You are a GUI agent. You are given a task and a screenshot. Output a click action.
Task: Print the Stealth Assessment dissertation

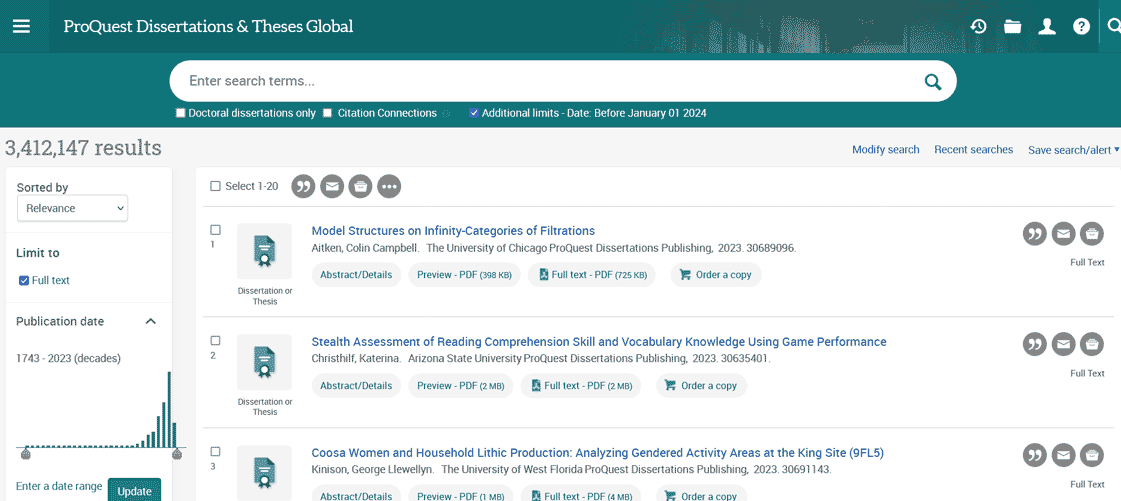pyautogui.click(x=1092, y=344)
